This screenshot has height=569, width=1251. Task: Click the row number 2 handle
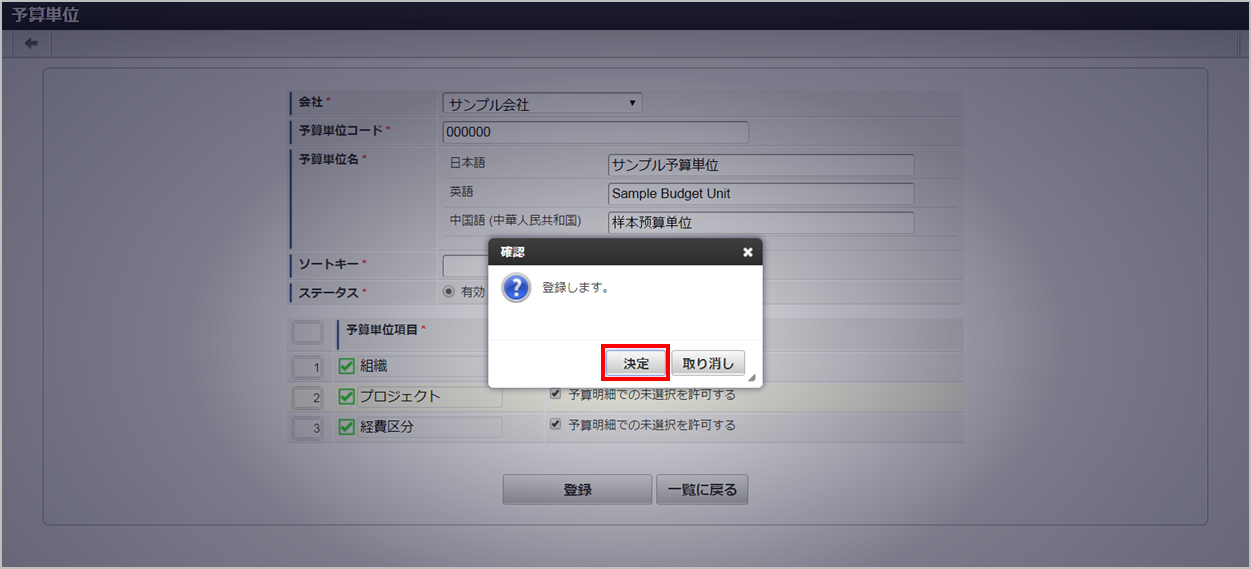tap(308, 397)
